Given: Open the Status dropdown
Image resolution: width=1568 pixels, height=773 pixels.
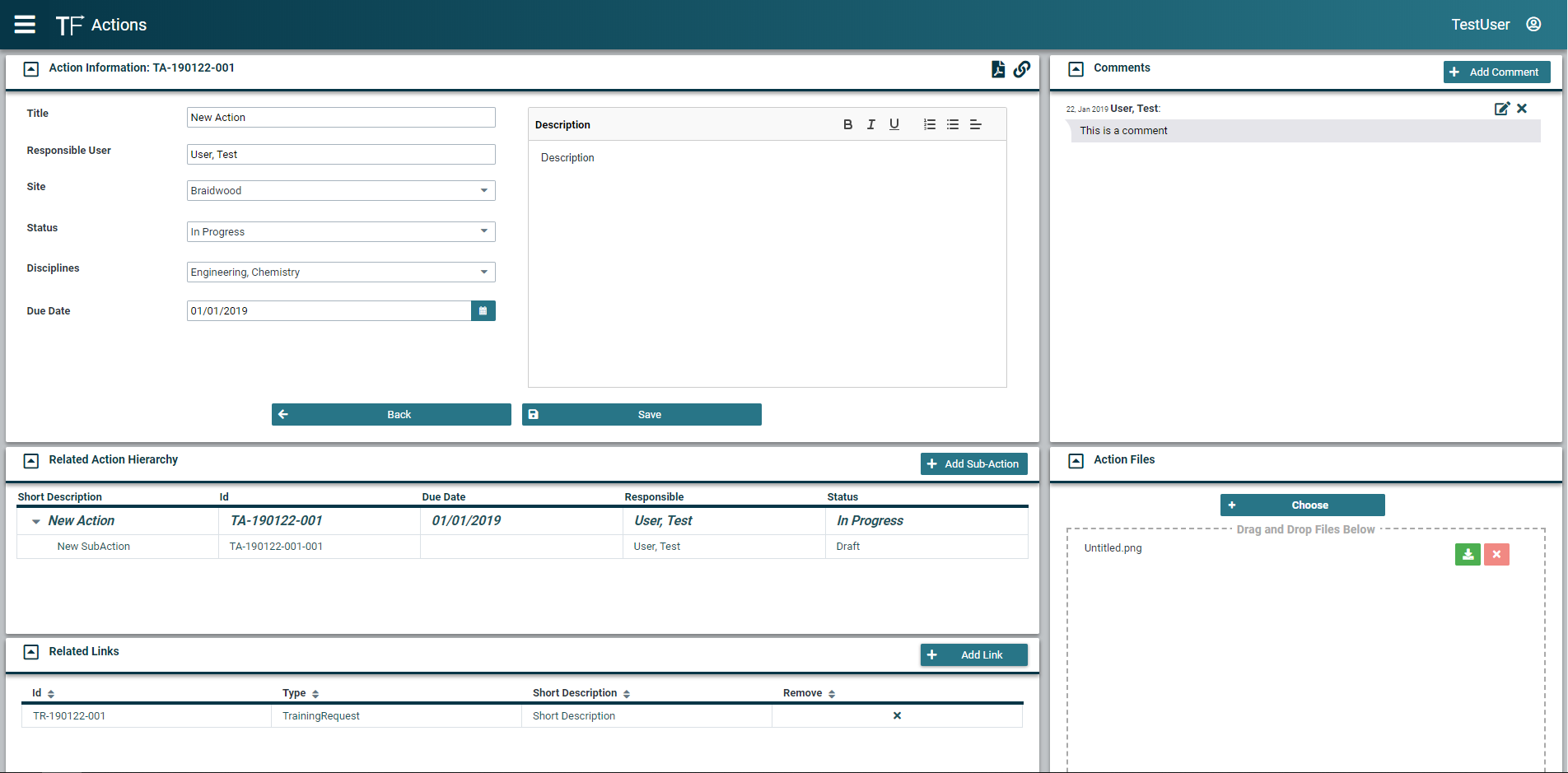Looking at the screenshot, I should 483,231.
